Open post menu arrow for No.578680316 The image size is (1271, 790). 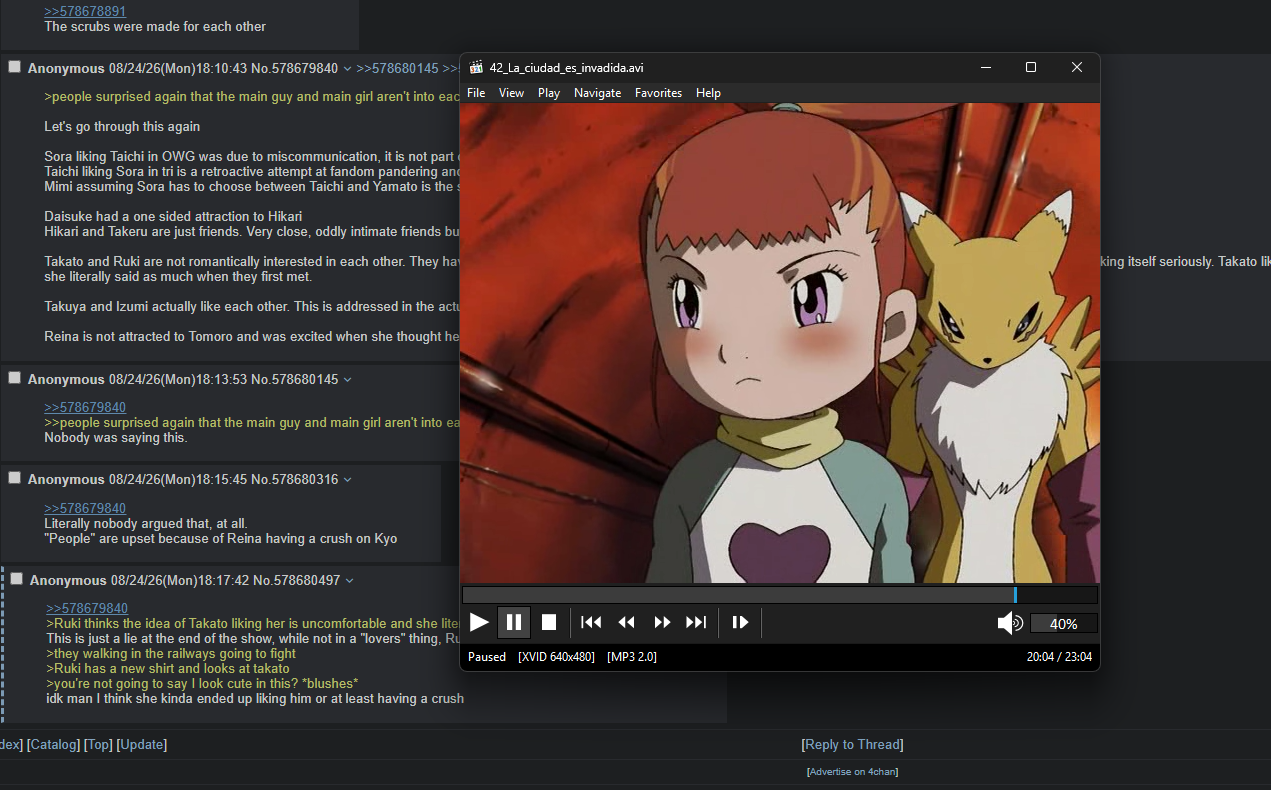[347, 480]
